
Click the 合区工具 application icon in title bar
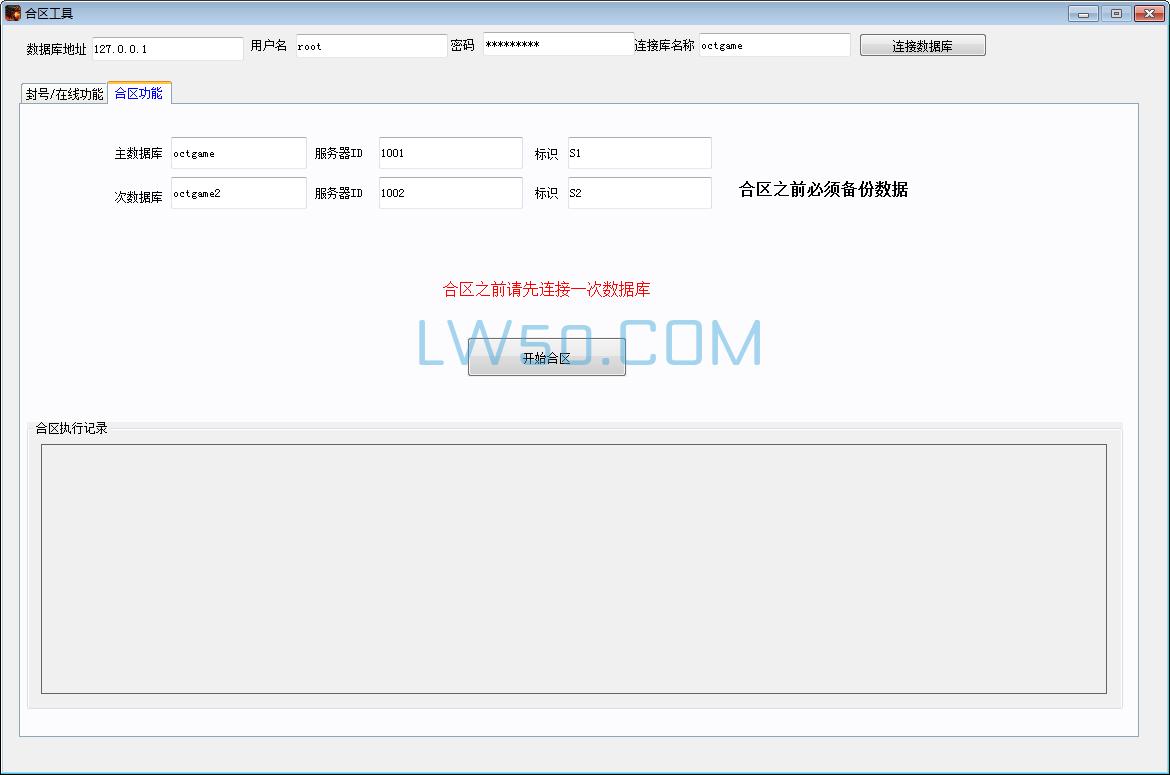(x=11, y=12)
